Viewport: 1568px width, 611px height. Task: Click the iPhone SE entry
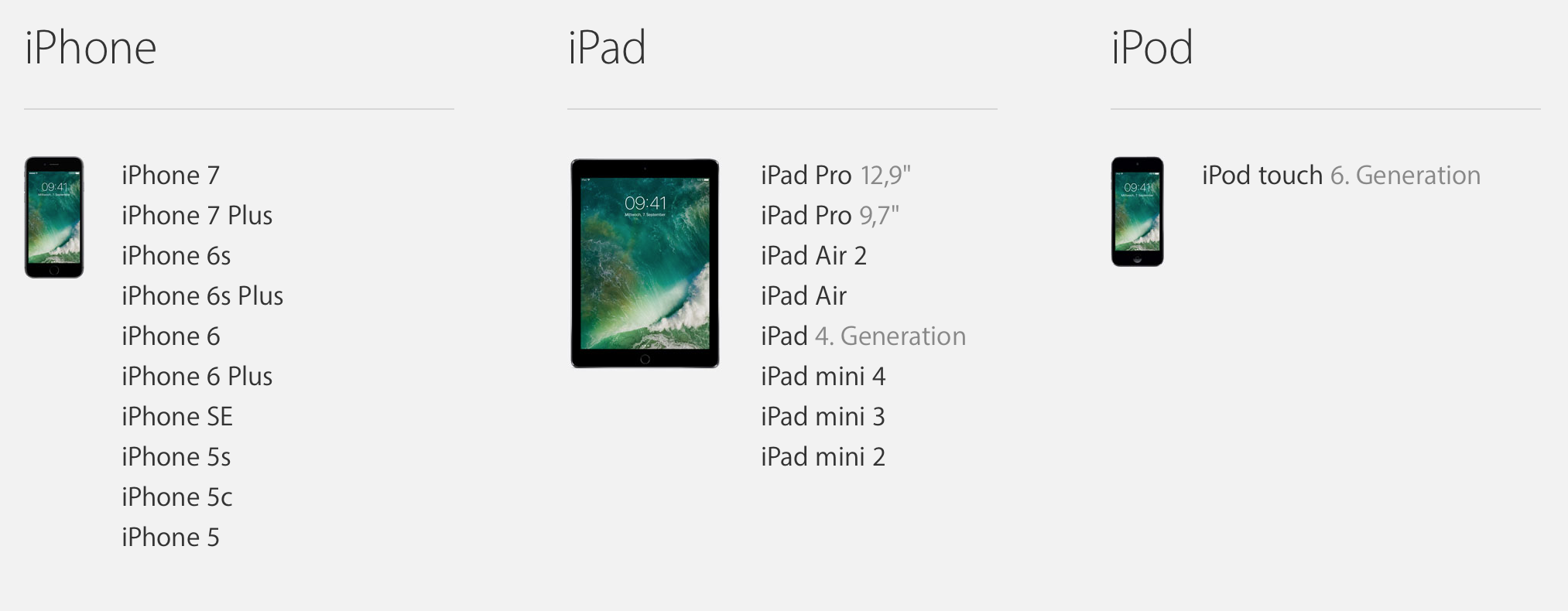click(176, 417)
